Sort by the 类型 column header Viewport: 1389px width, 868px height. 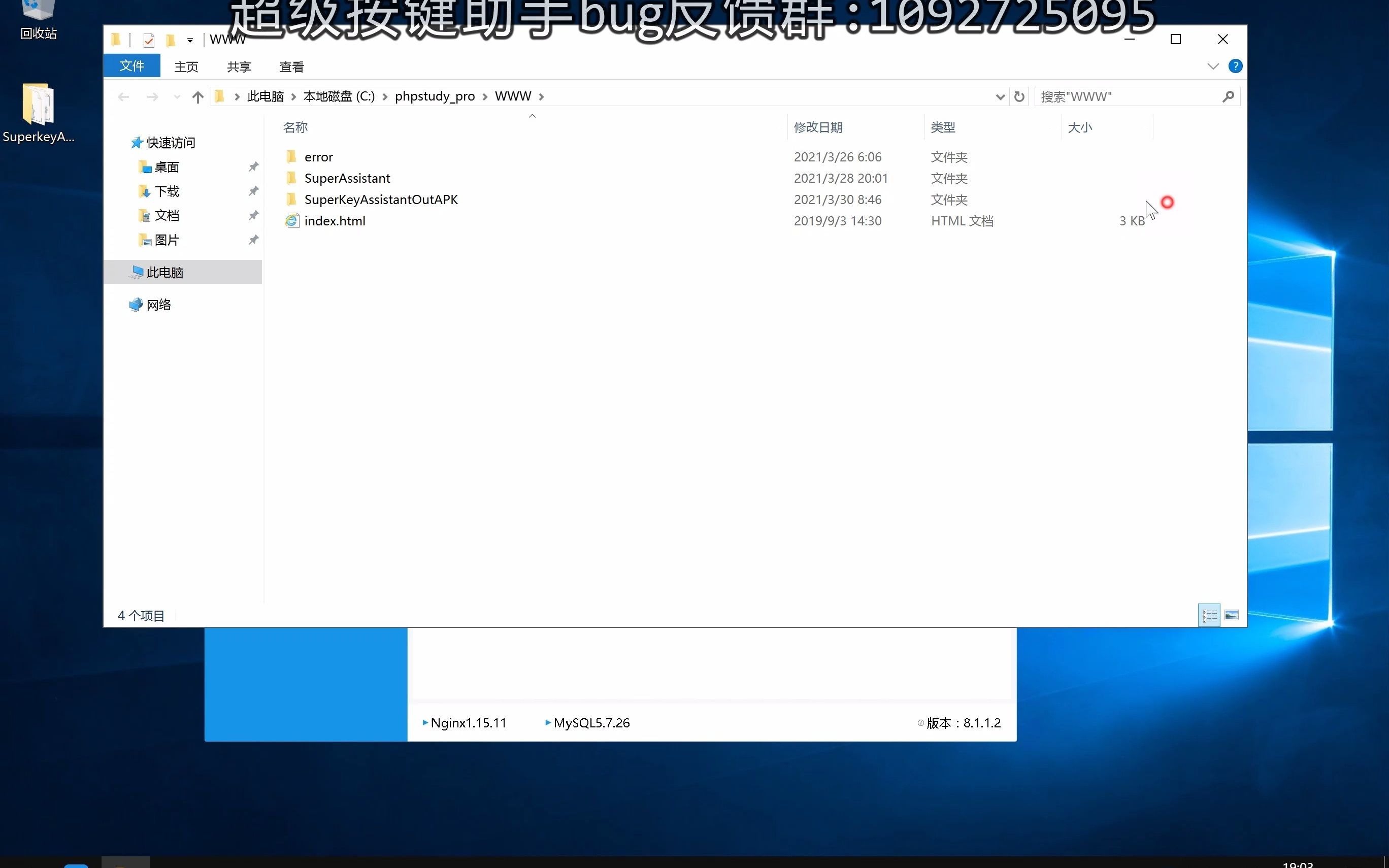coord(943,127)
